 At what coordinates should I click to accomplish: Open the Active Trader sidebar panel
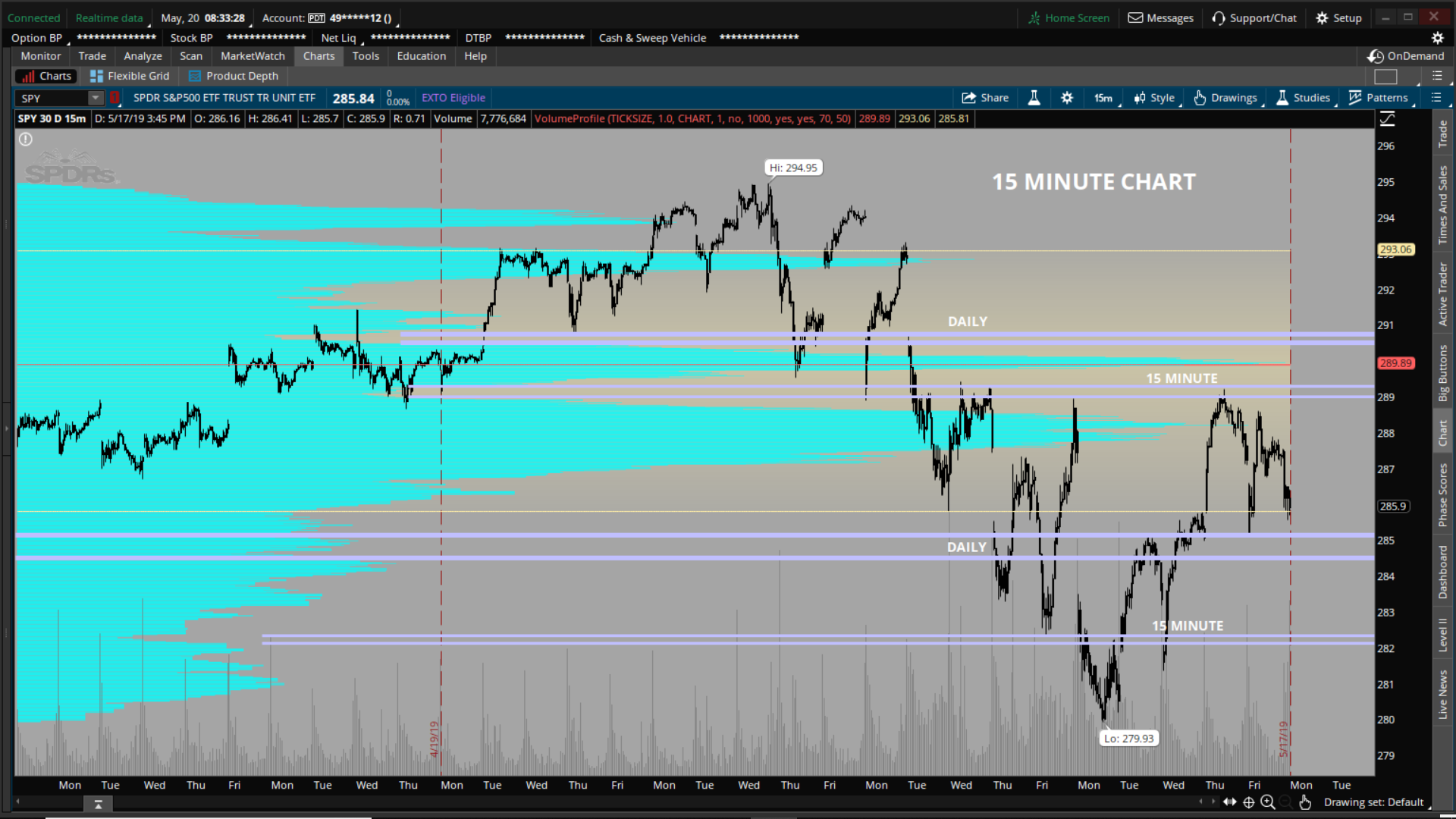1442,294
